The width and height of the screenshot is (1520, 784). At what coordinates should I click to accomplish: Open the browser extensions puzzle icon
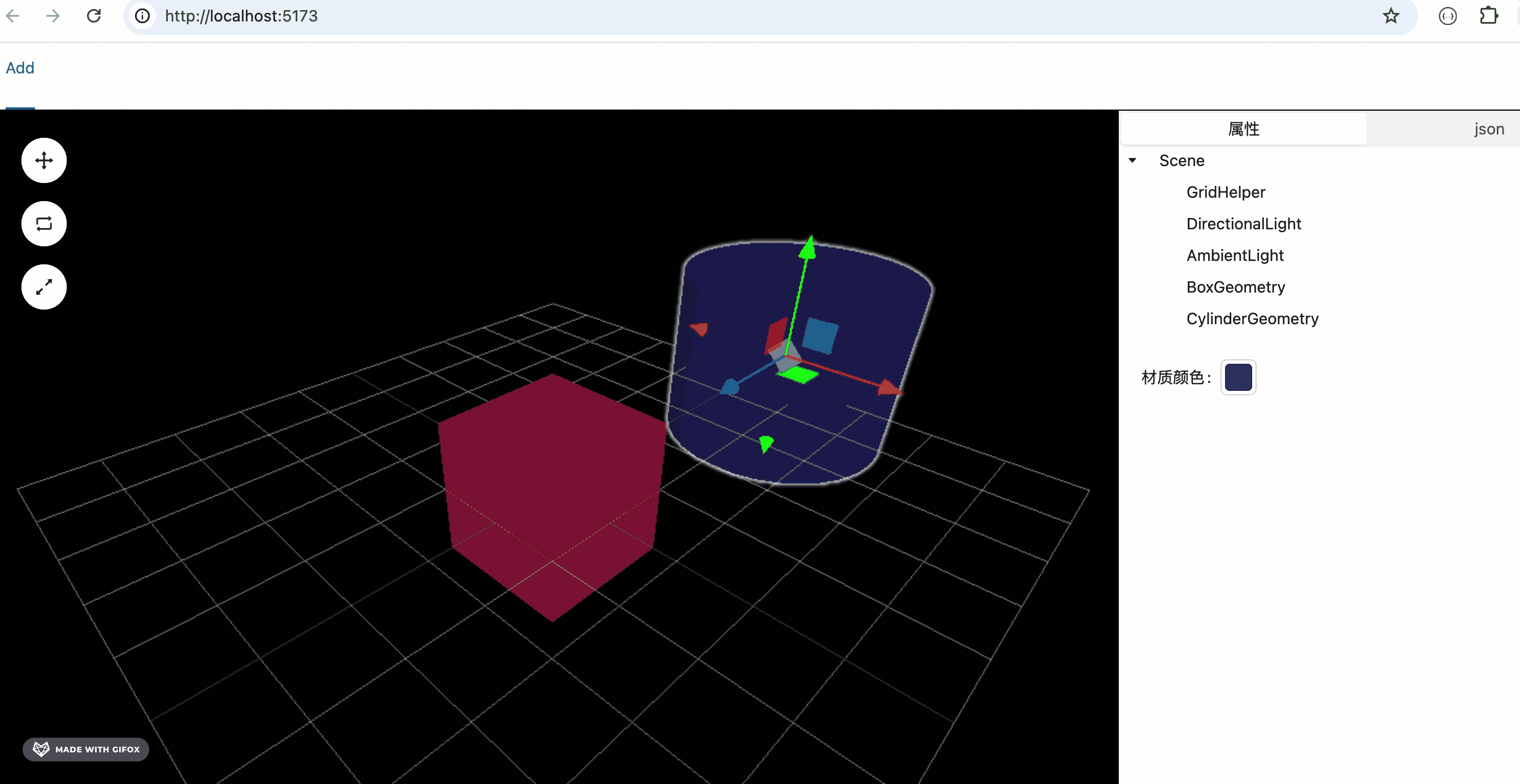point(1489,16)
